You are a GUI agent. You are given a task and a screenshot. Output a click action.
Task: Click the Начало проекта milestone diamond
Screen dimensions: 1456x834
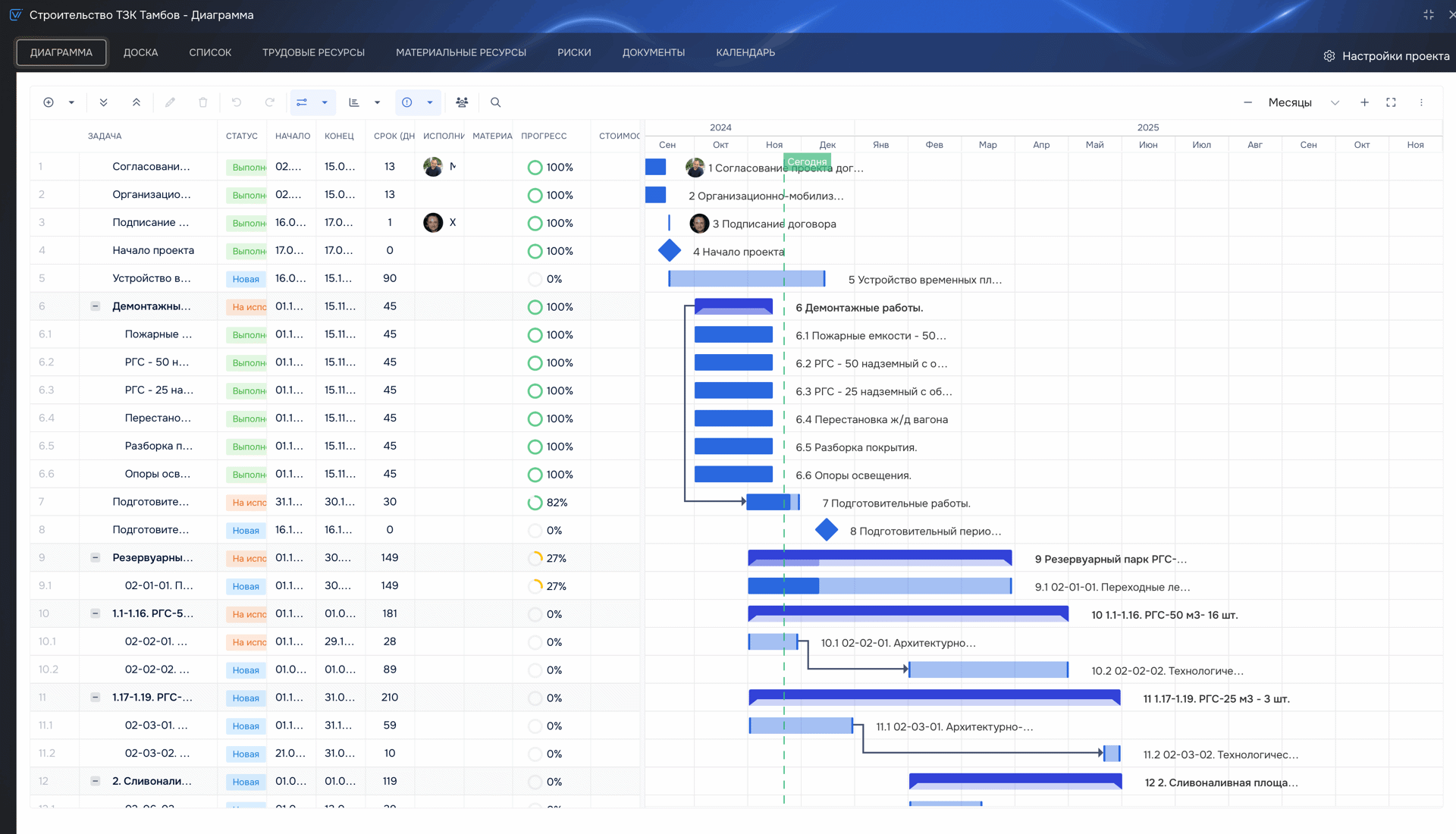point(670,250)
